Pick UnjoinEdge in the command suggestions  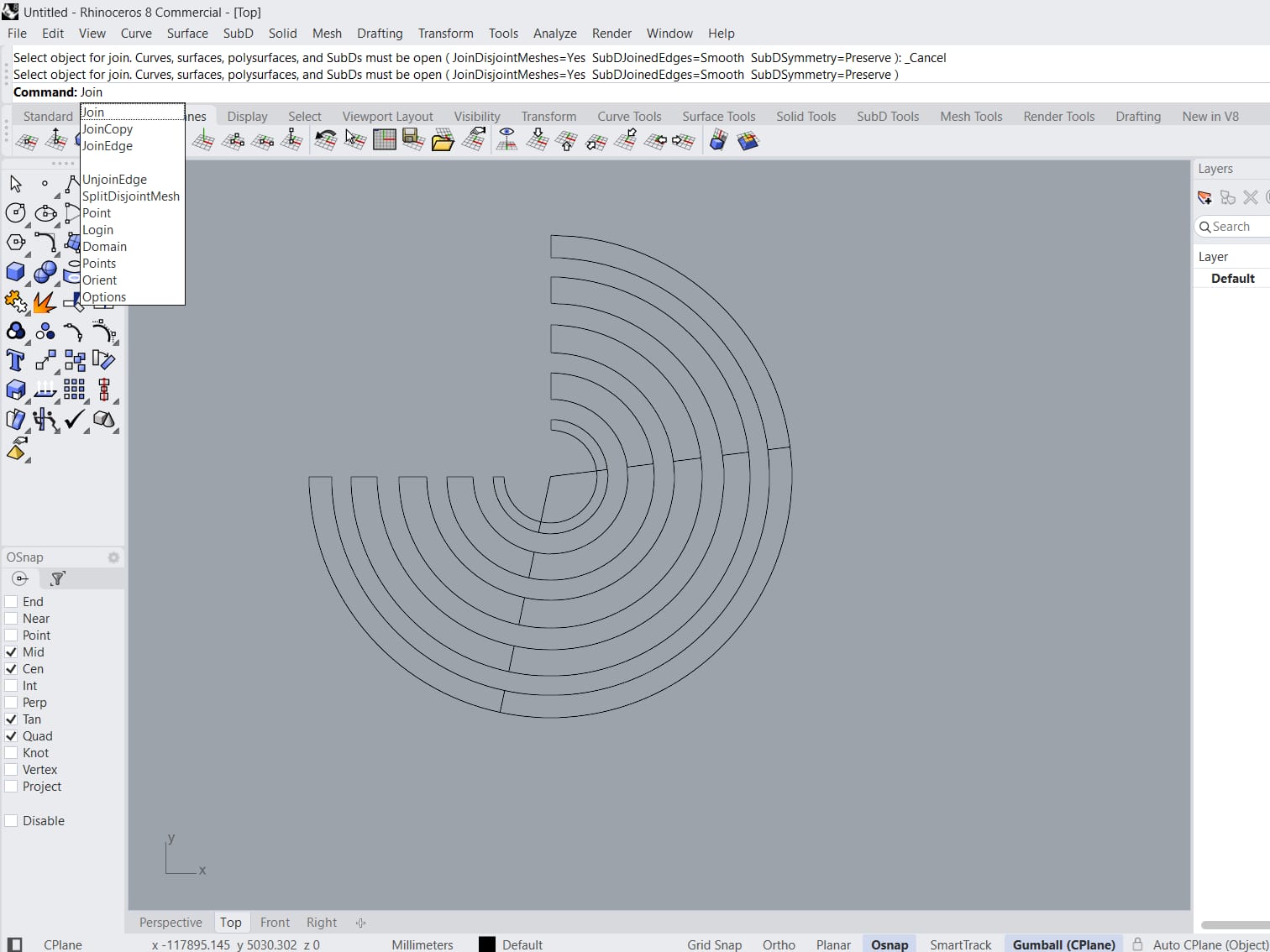[114, 180]
